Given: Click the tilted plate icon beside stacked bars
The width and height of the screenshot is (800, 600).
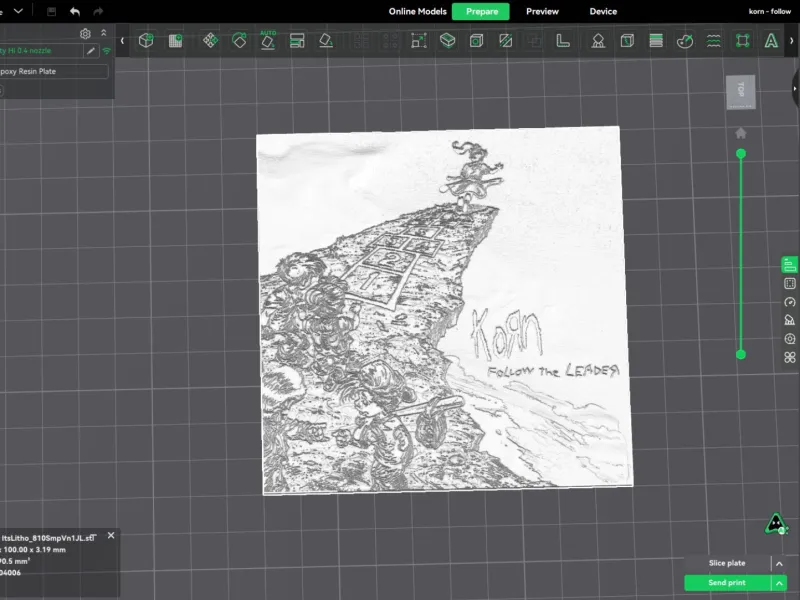Looking at the screenshot, I should click(326, 40).
